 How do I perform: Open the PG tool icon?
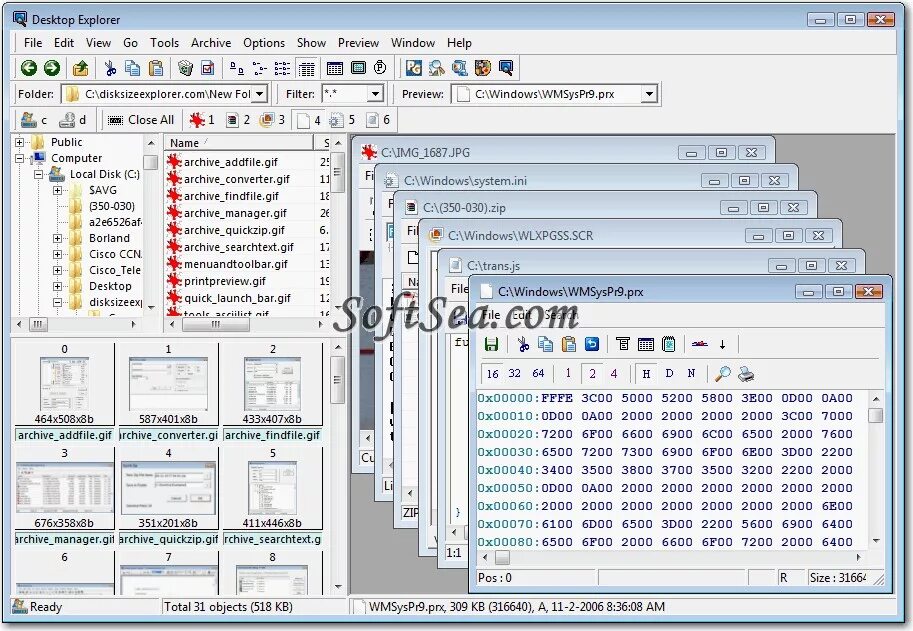[413, 68]
